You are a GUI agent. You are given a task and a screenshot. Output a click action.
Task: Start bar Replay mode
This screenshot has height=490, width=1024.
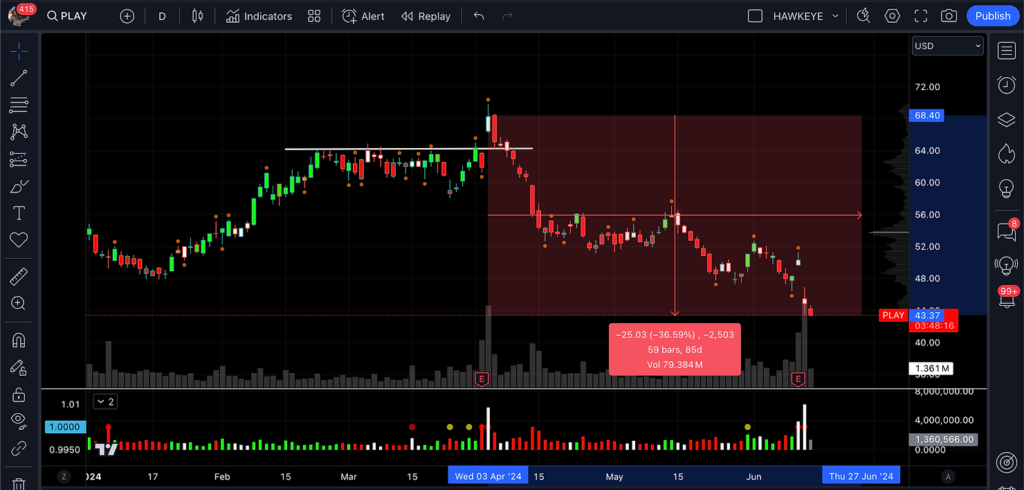click(425, 16)
